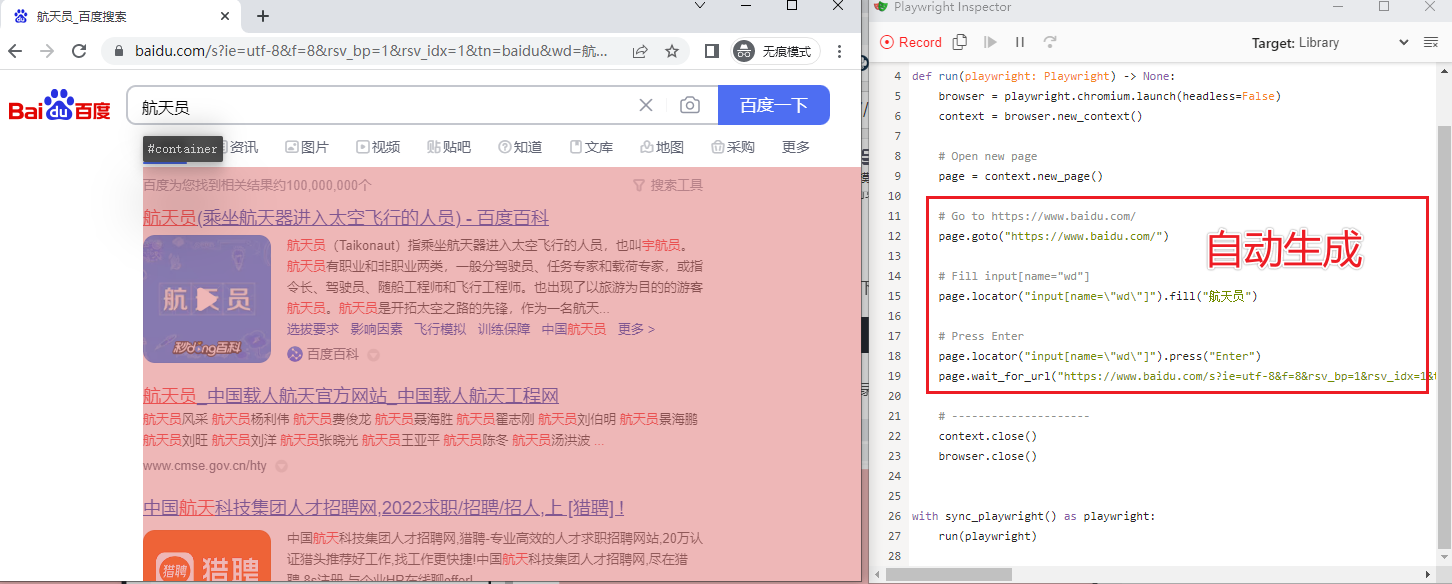Screen dimensions: 1452x584
Task: Open 飞行模拟 sublink
Action: tap(440, 329)
